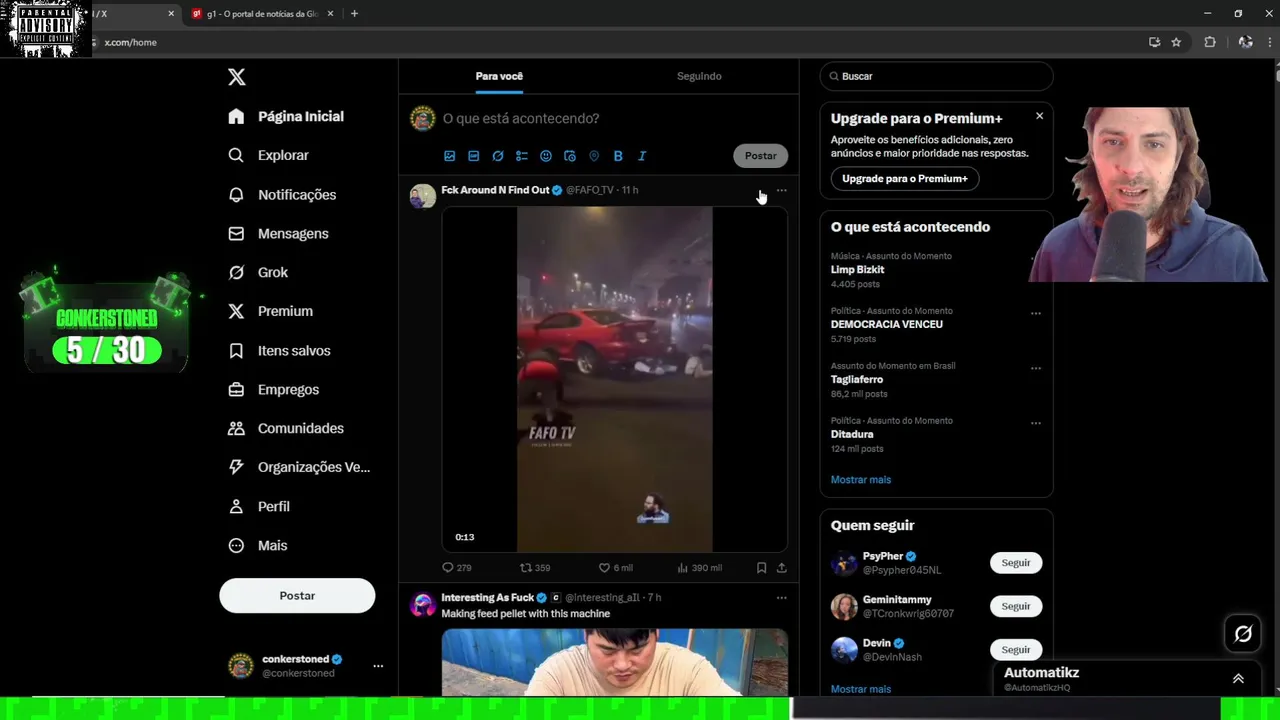Open a new browser tab
The height and width of the screenshot is (720, 1280).
(x=354, y=14)
